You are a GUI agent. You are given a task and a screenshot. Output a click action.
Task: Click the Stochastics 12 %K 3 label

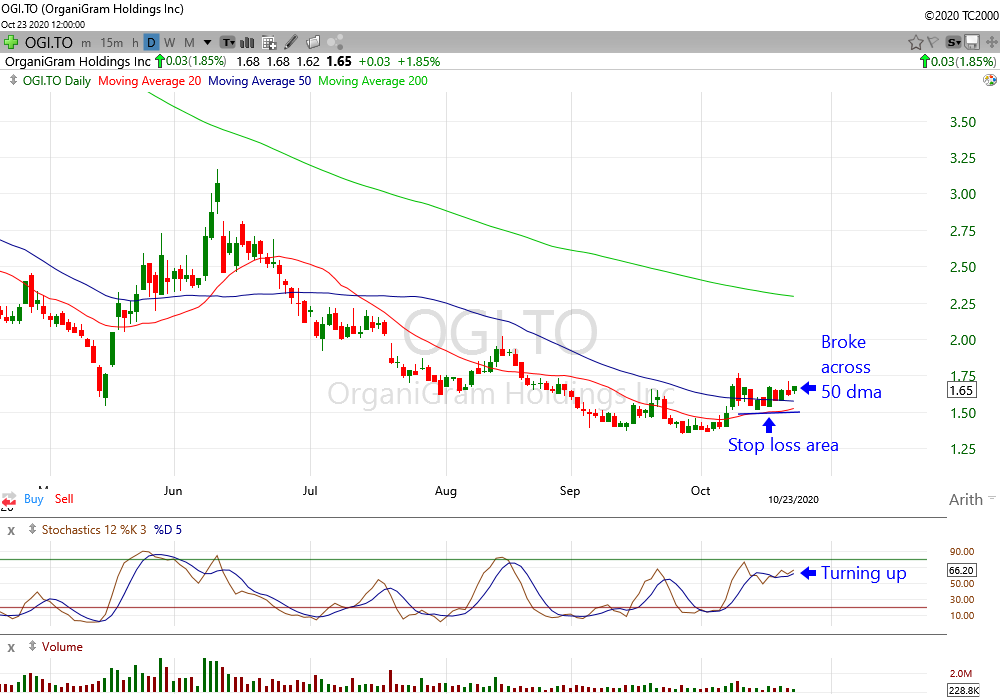94,530
